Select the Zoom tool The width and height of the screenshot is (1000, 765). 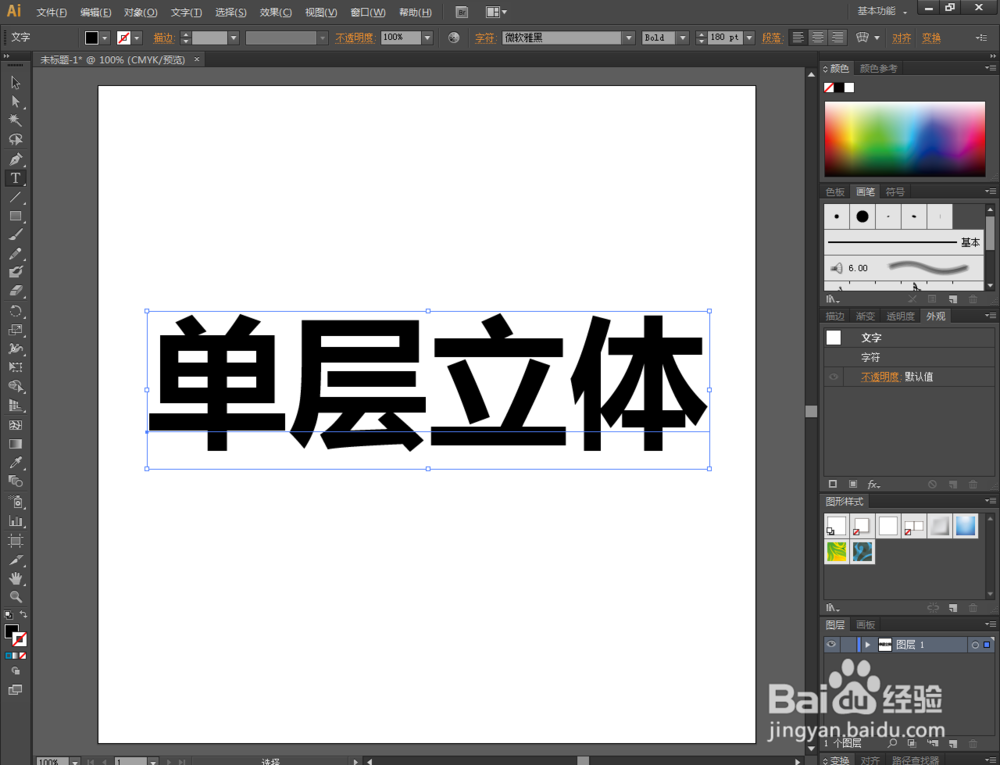pyautogui.click(x=15, y=596)
